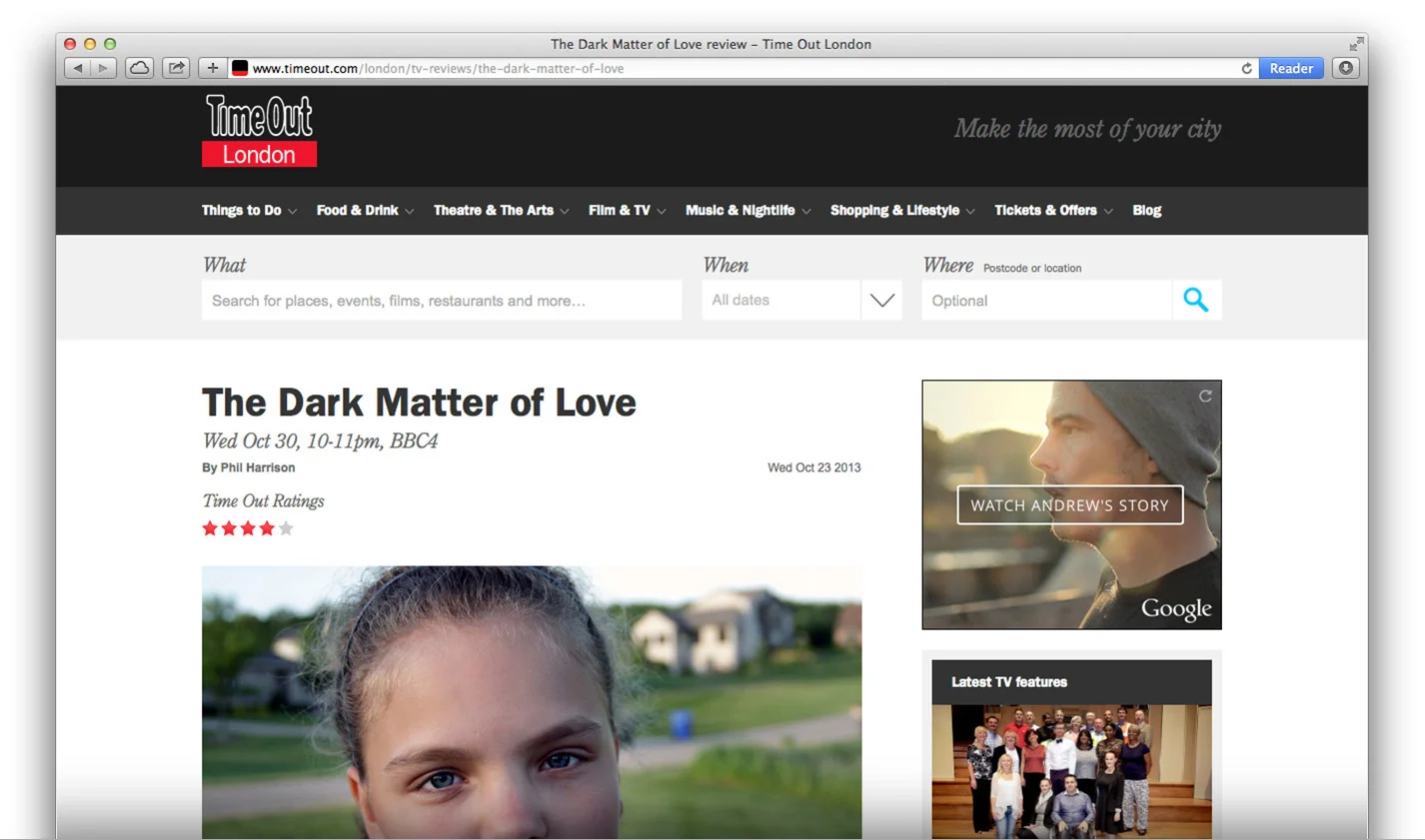Open Safari's Downloads icon
1425x840 pixels.
tap(1346, 68)
